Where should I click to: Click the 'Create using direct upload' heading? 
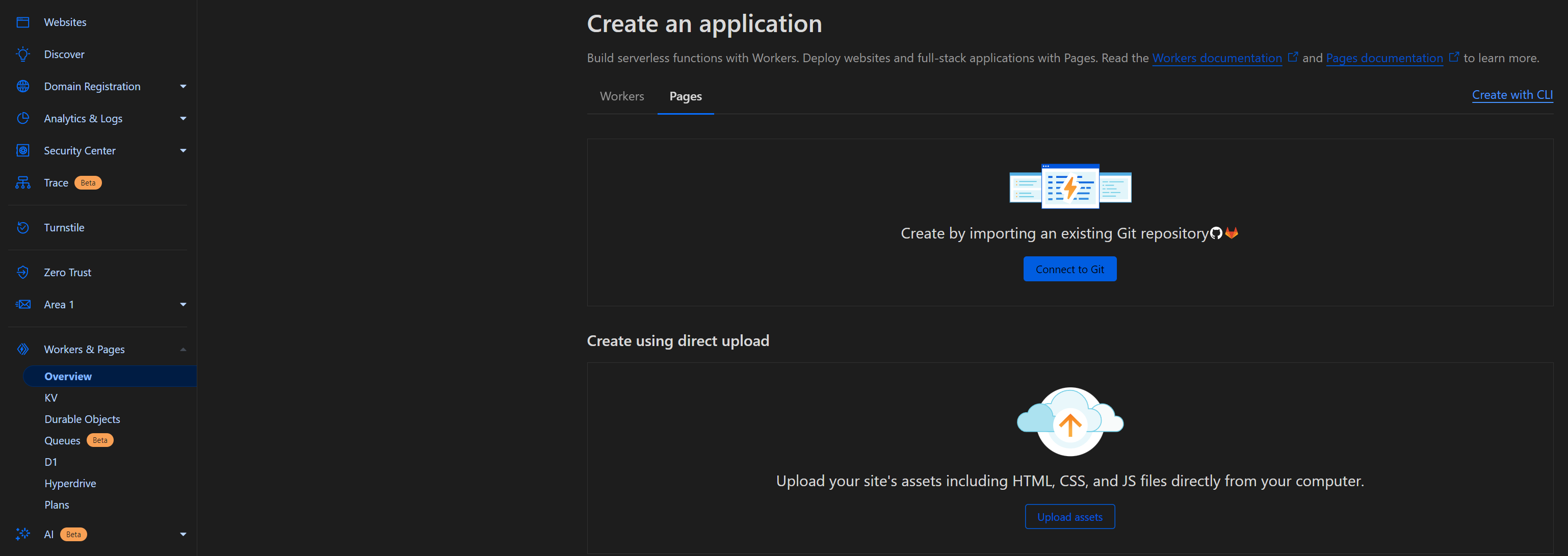pos(678,340)
